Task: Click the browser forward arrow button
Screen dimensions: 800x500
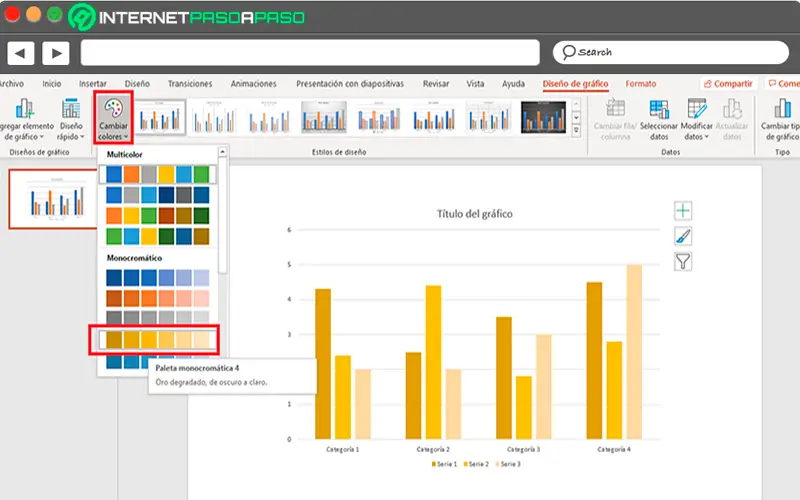Action: (x=56, y=53)
